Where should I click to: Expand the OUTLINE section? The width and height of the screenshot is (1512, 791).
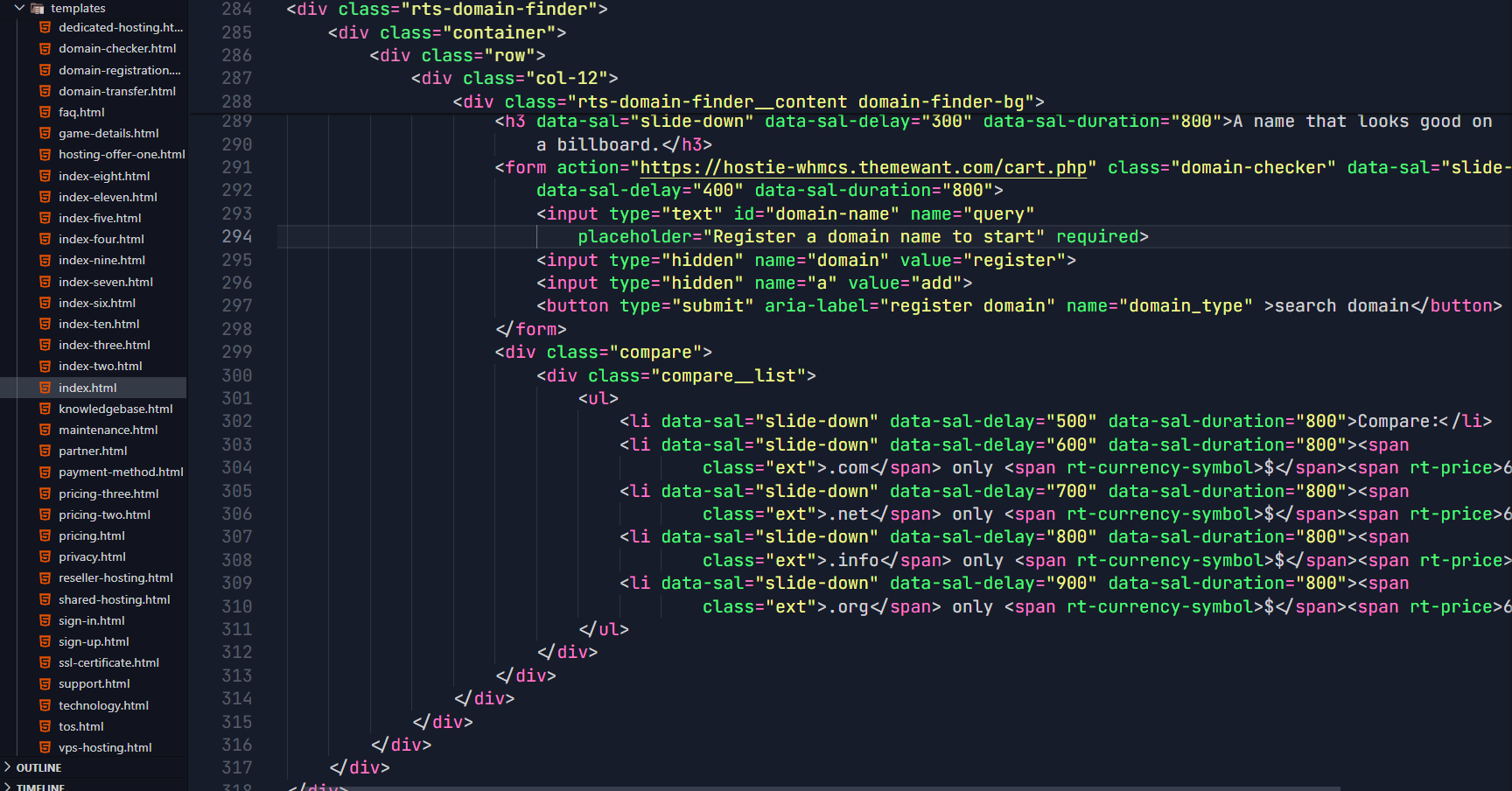[8, 767]
